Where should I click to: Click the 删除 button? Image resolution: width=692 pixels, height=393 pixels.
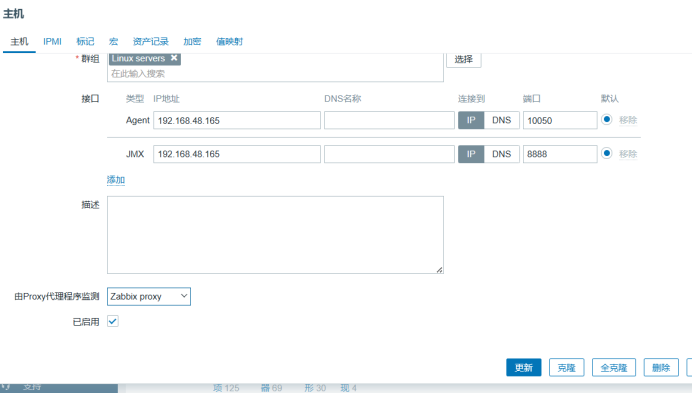(661, 367)
